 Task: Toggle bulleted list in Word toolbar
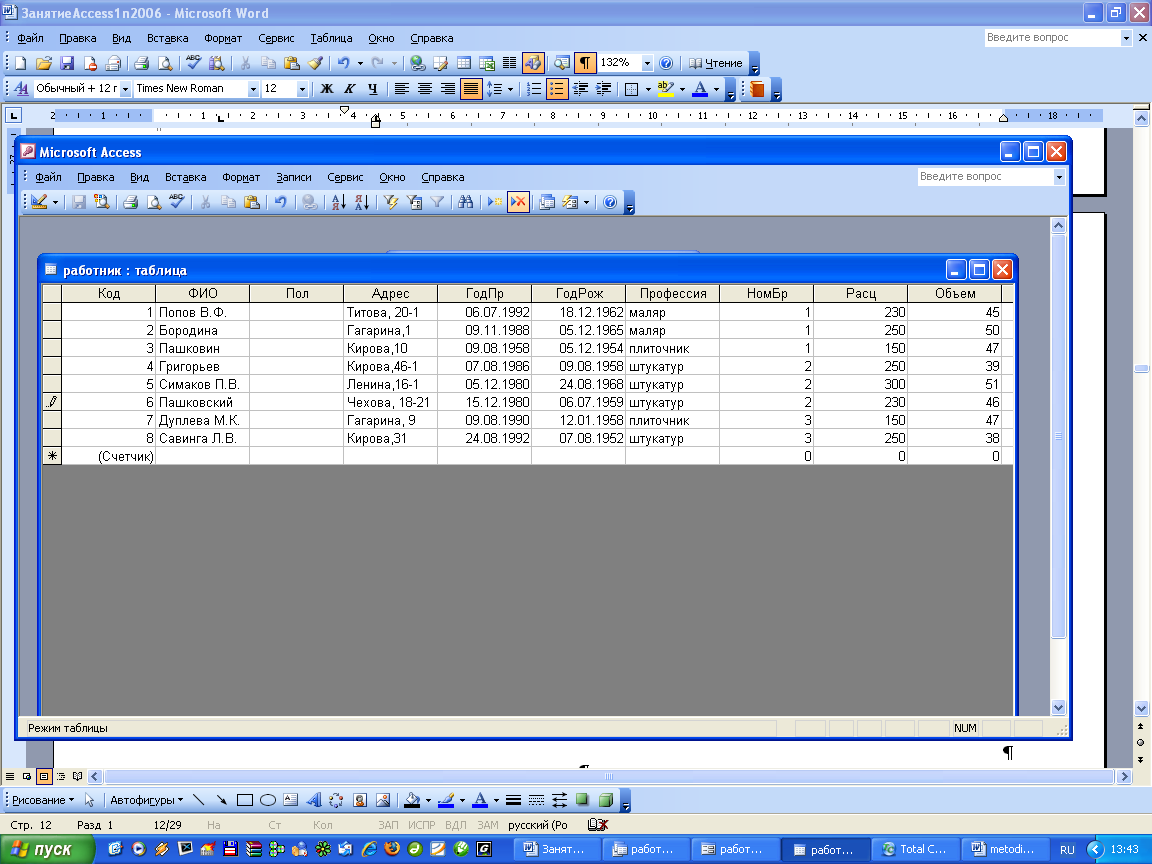557,89
